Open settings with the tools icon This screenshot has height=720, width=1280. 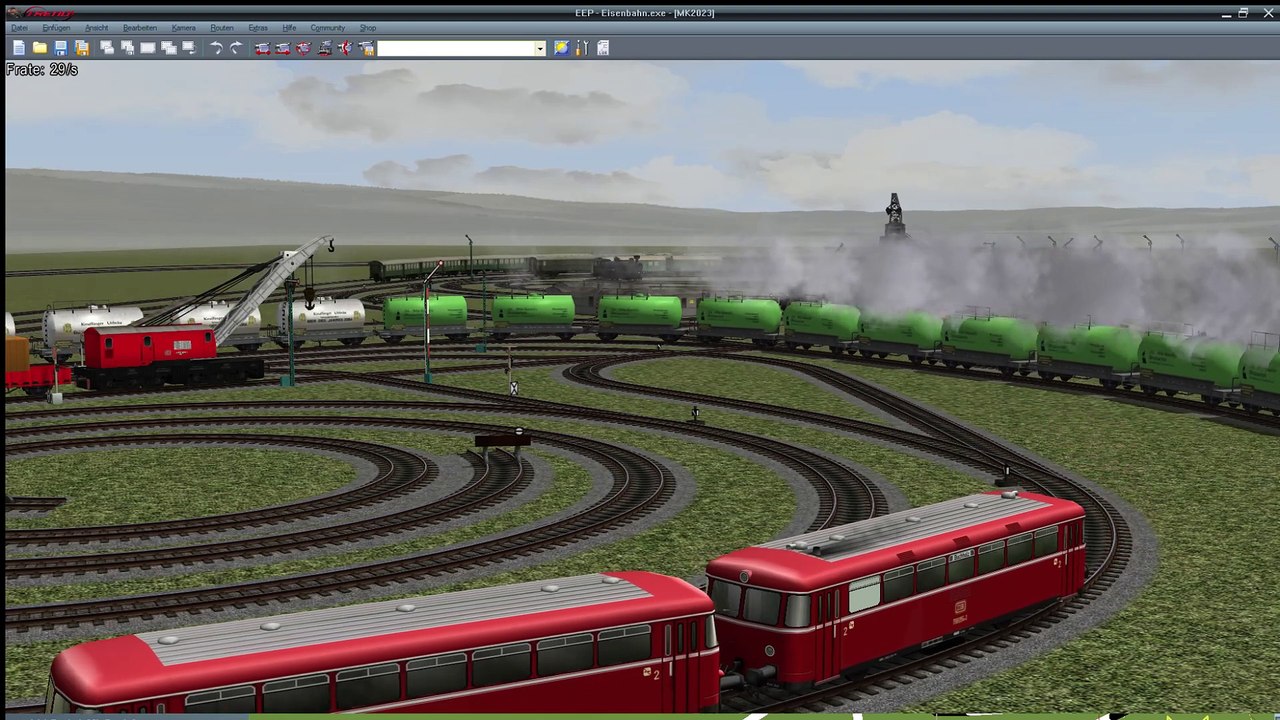[x=582, y=48]
